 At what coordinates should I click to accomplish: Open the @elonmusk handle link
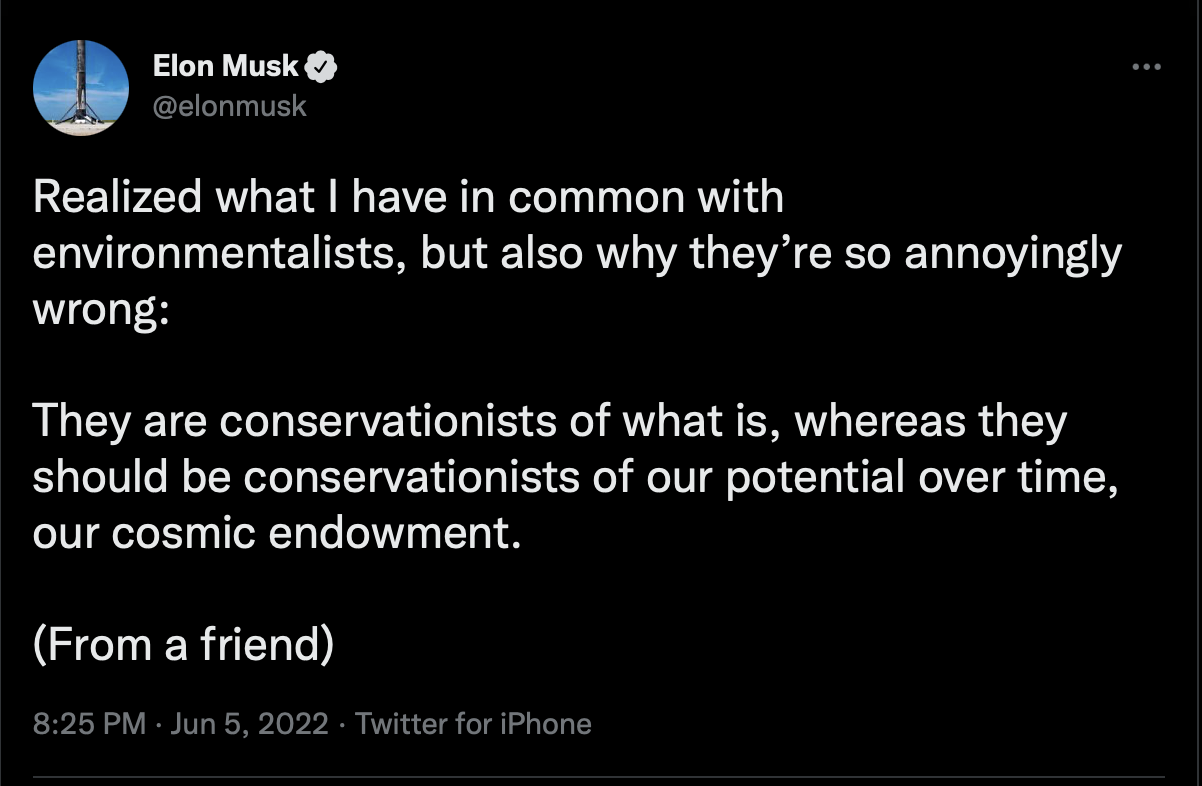click(x=229, y=106)
